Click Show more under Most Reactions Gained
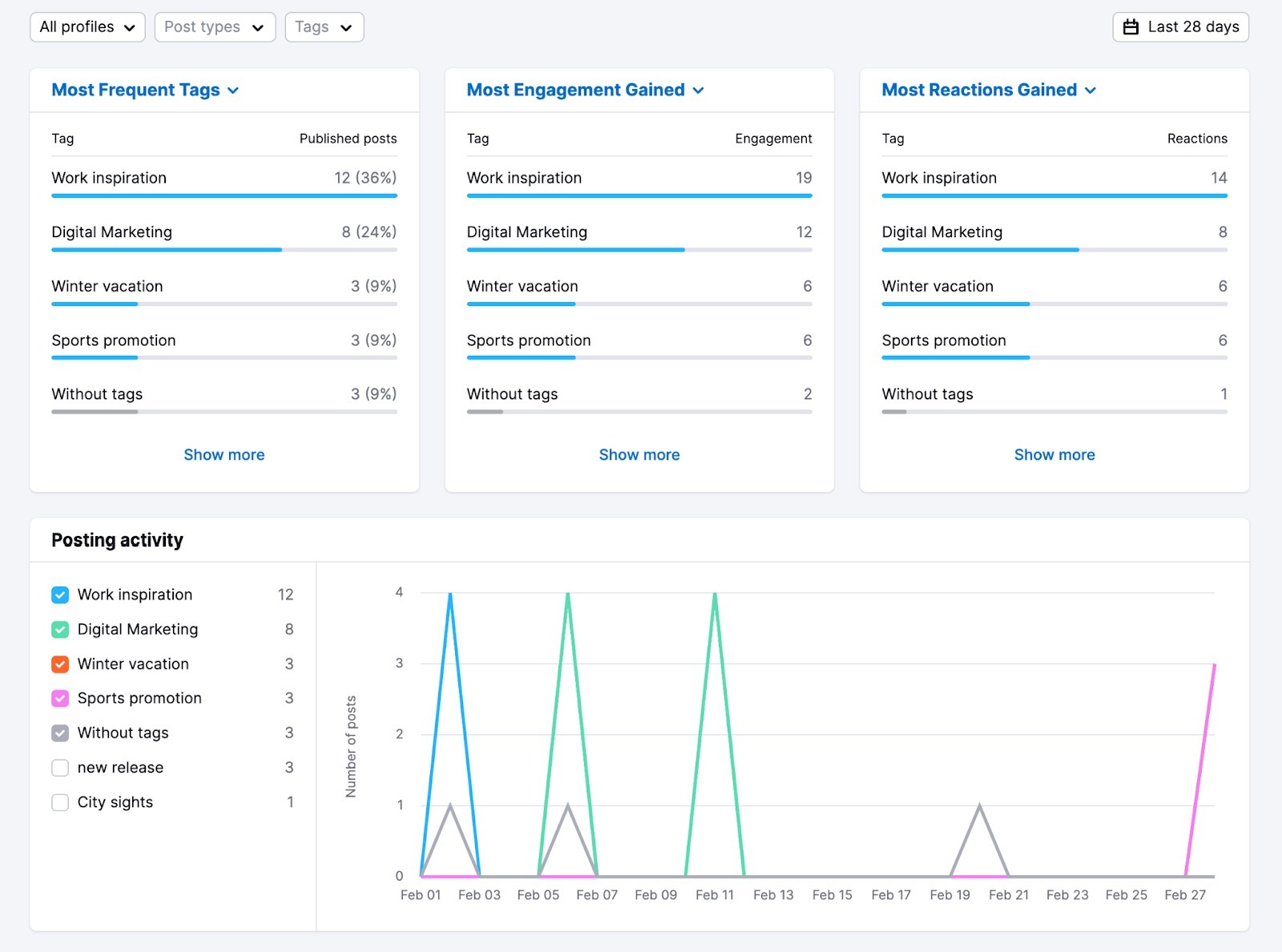The image size is (1282, 952). pos(1054,454)
